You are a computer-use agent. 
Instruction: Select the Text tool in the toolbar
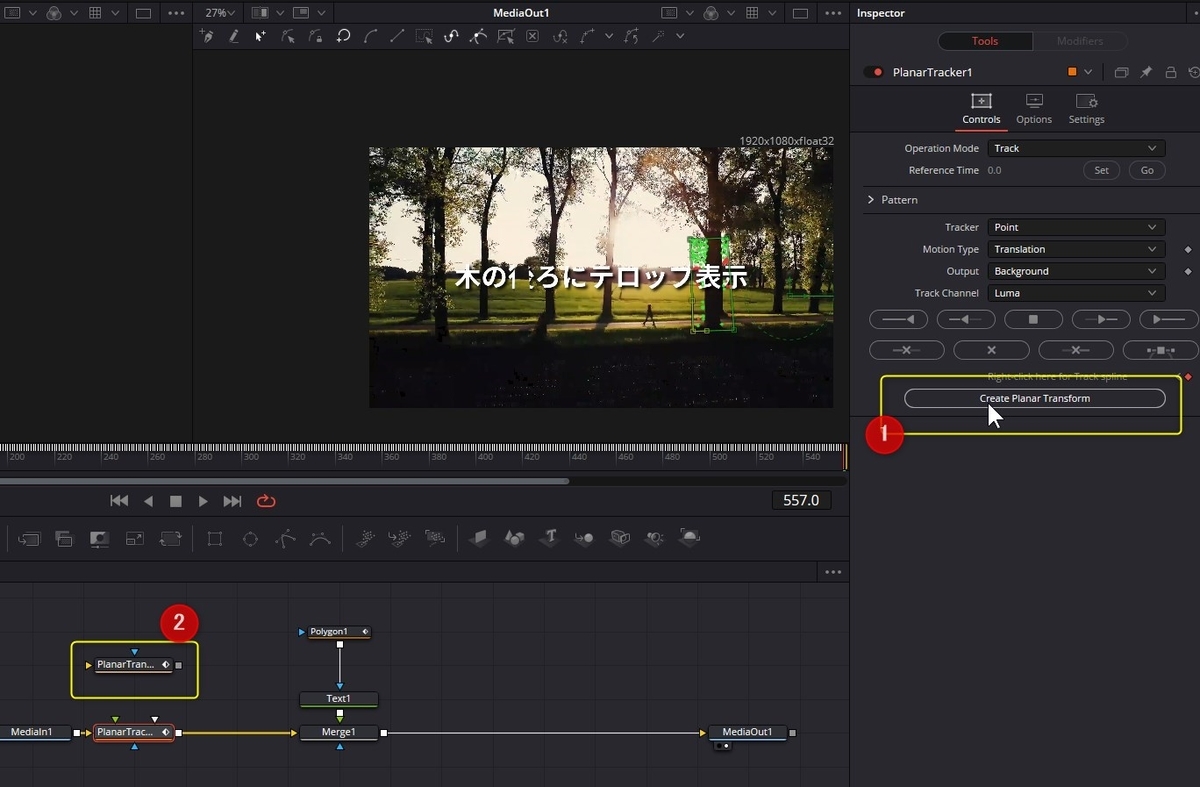pyautogui.click(x=549, y=538)
